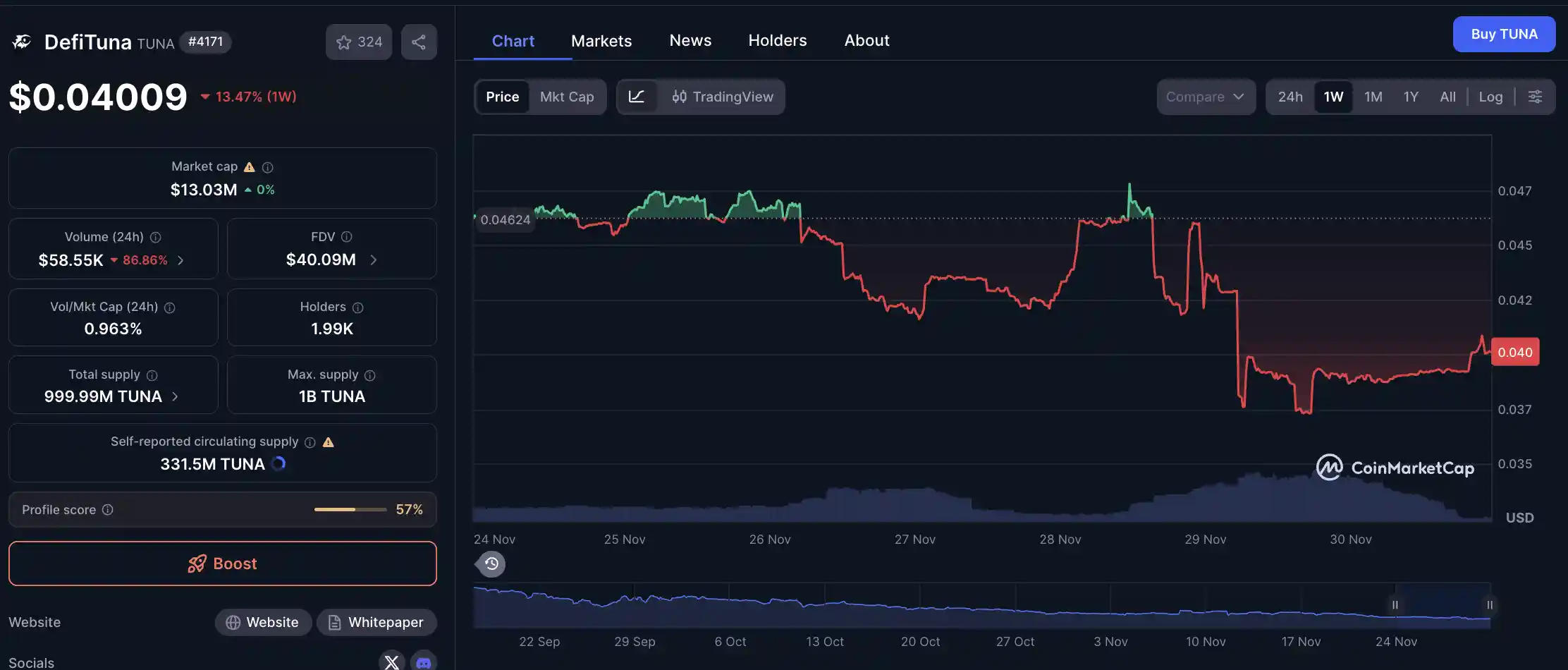Select the 24h time range
This screenshot has width=1568, height=670.
coord(1291,97)
